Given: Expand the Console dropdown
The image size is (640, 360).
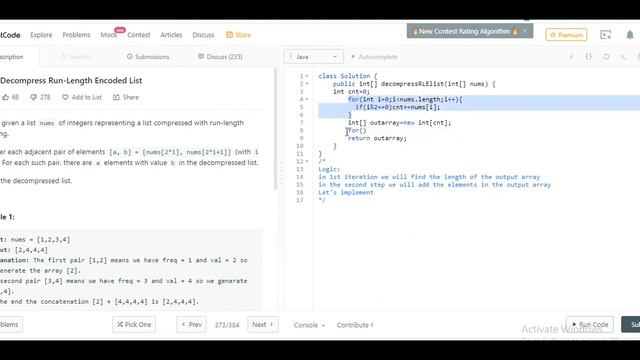Looking at the screenshot, I should [309, 325].
